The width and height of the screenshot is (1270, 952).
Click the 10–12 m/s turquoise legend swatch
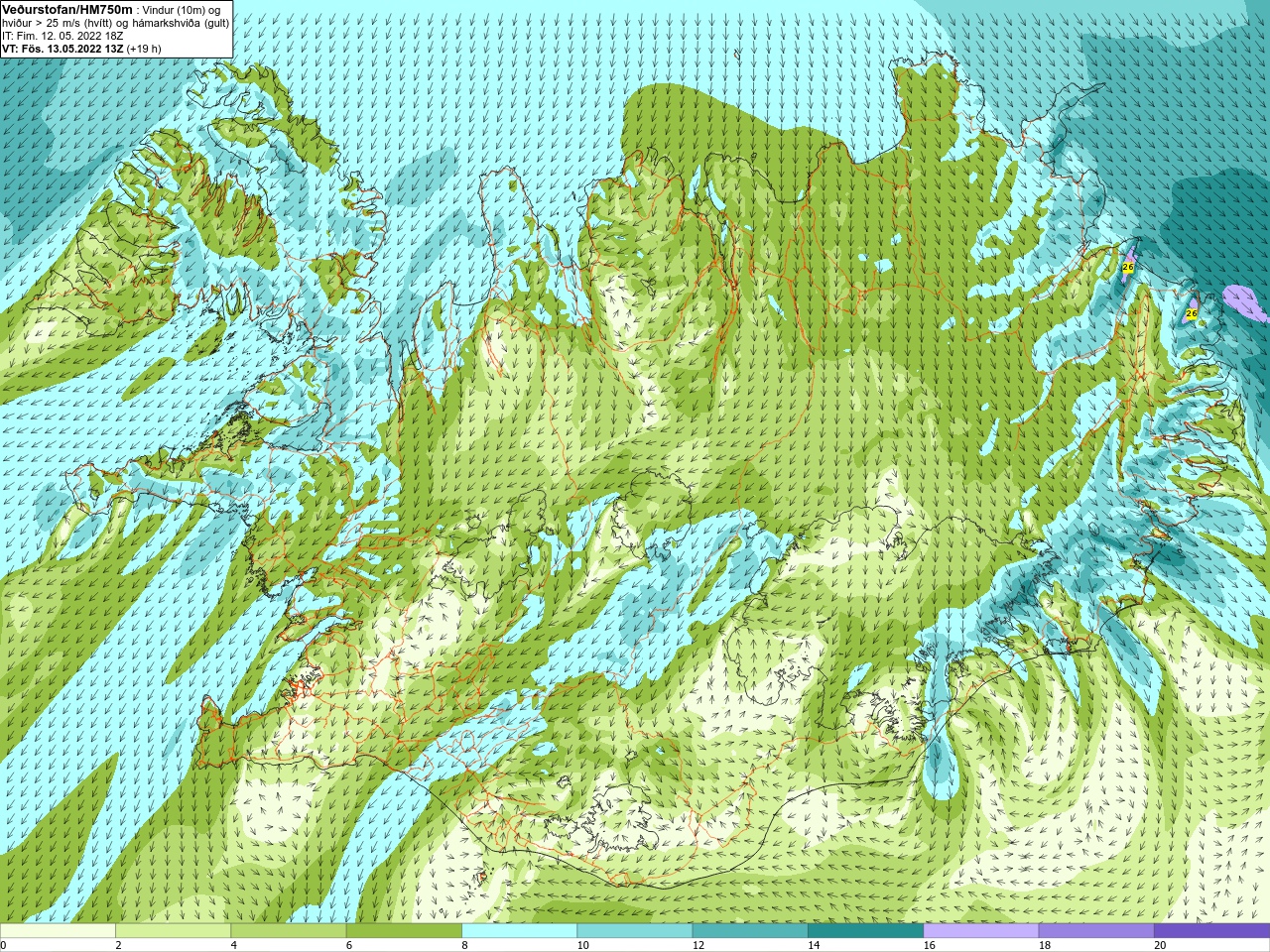point(635,931)
